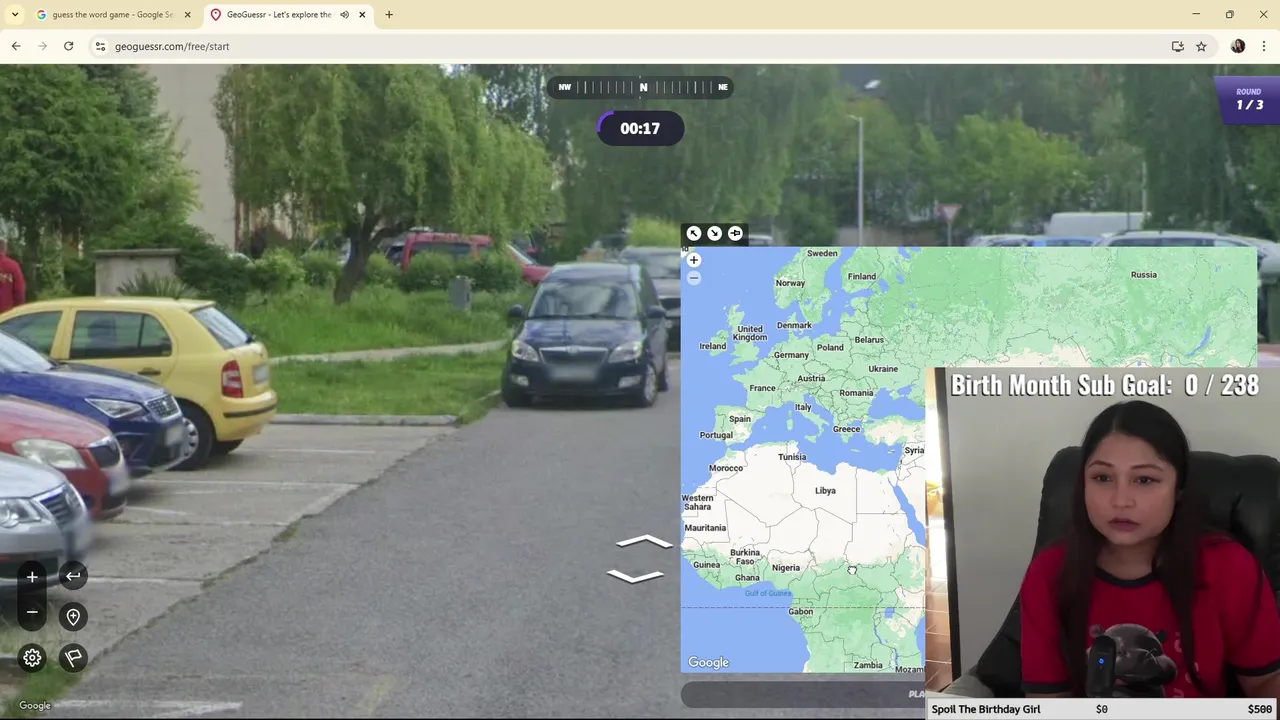Pin the guess map open

[x=735, y=233]
